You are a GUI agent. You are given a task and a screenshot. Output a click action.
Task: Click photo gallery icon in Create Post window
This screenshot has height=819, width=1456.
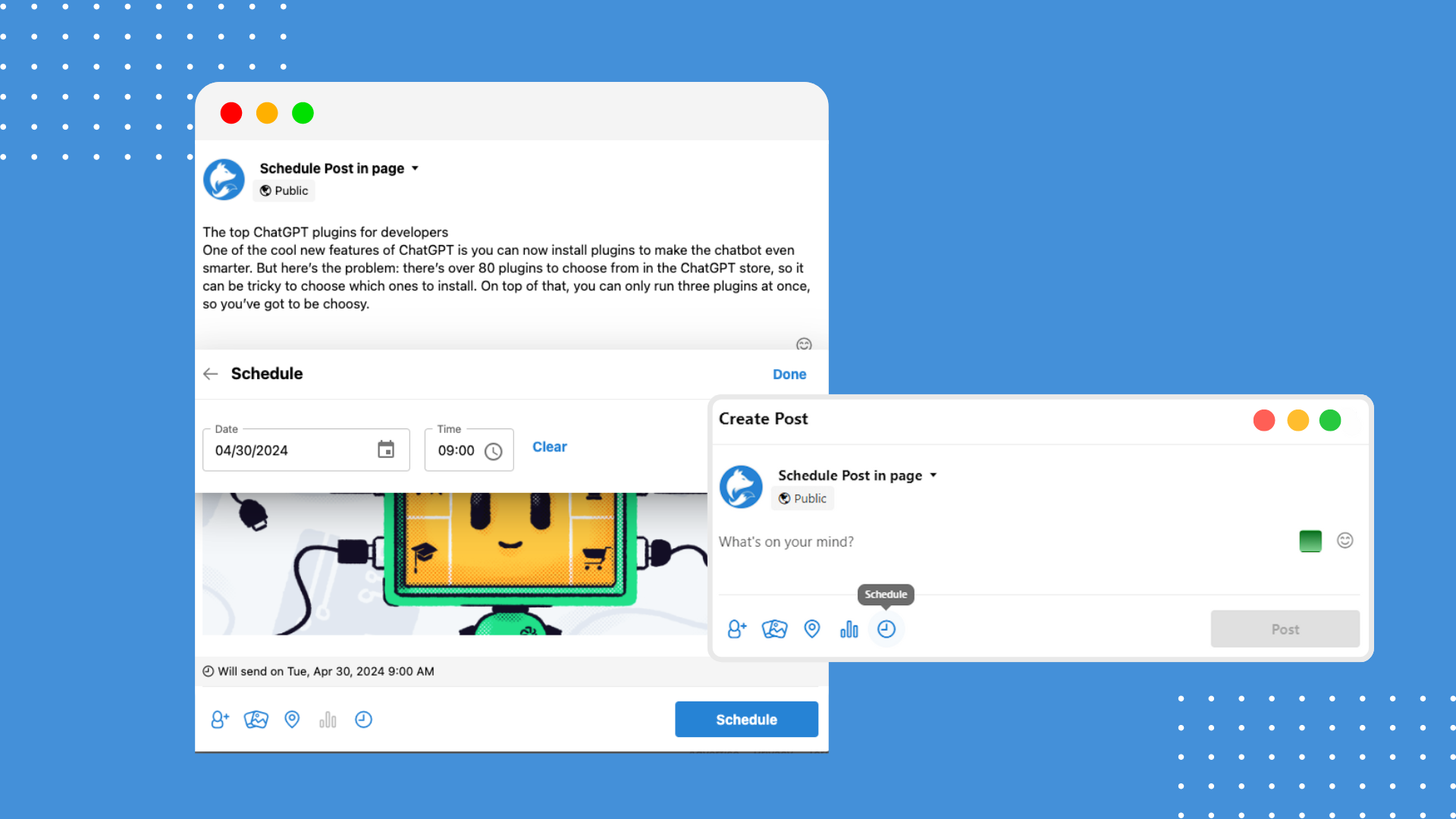tap(774, 629)
